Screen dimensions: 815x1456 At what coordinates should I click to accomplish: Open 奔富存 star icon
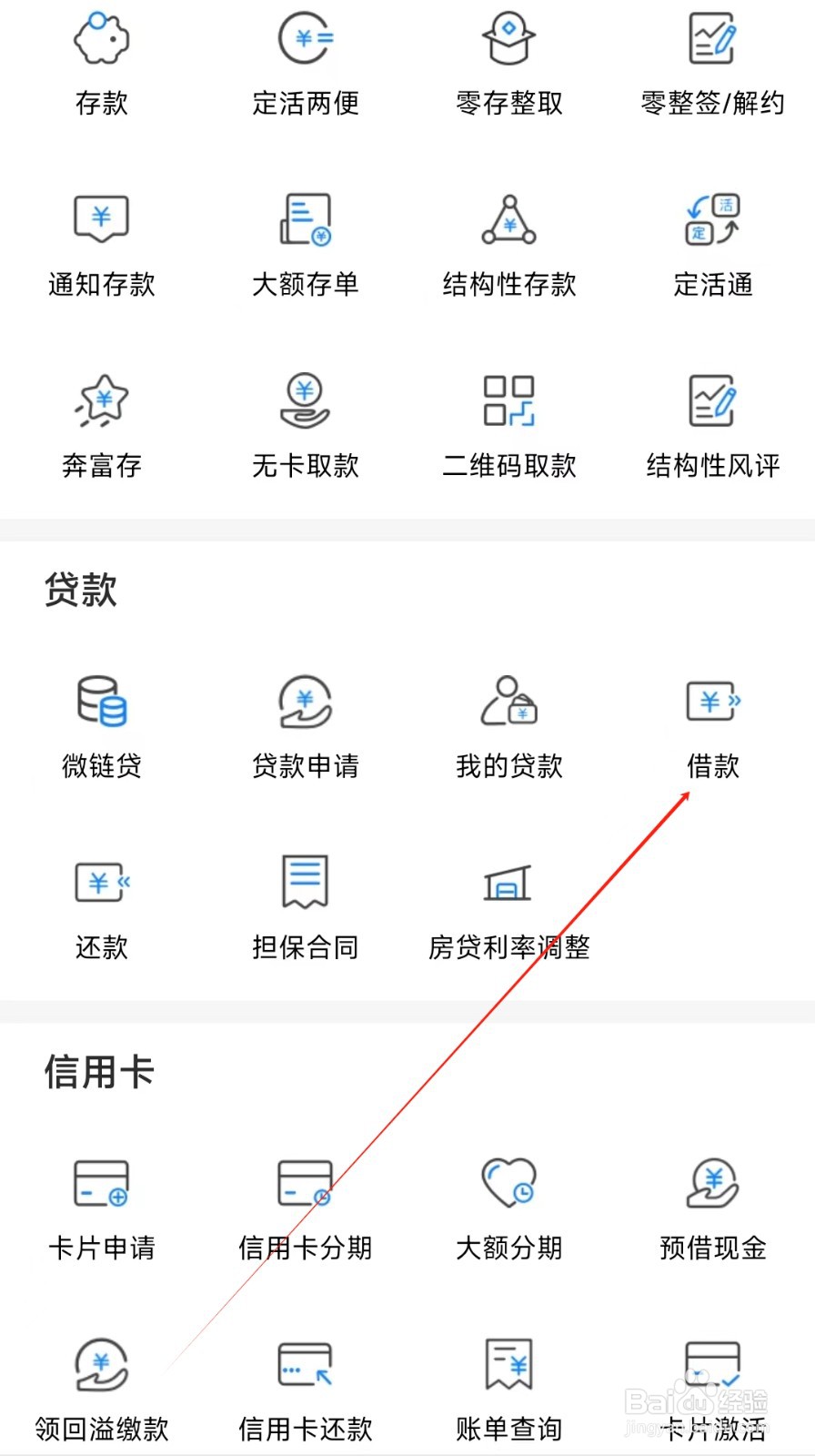(102, 400)
